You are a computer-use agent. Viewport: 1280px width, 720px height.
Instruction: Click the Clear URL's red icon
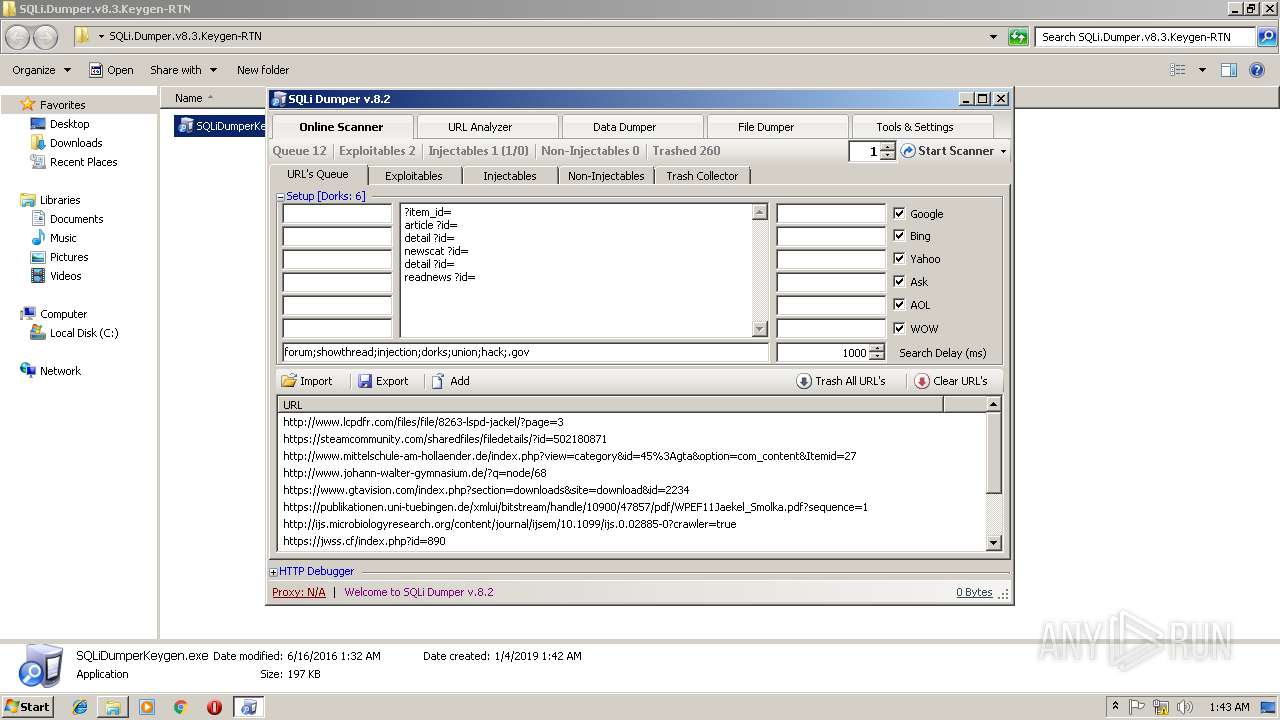tap(922, 381)
